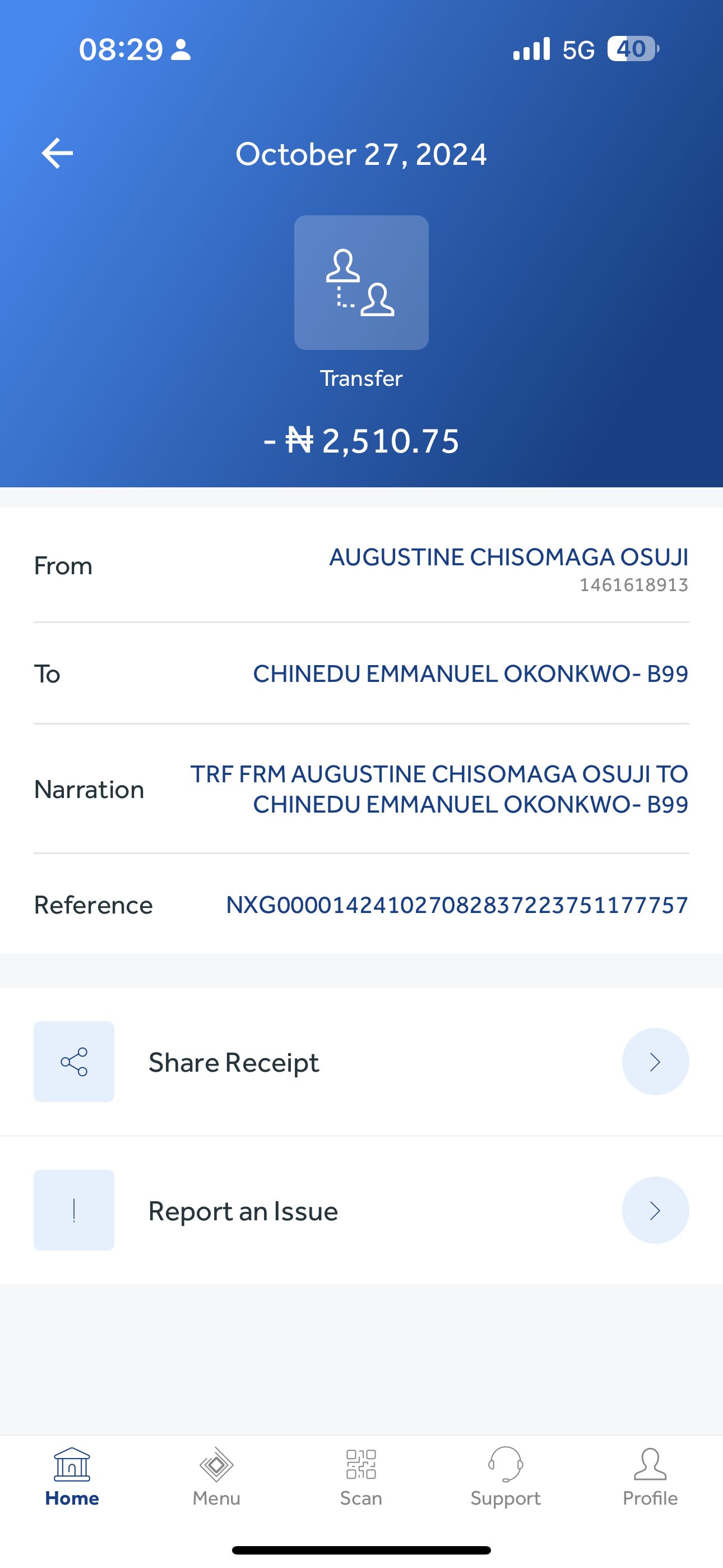Expand Share Receipt chevron button
The image size is (723, 1568).
pyautogui.click(x=655, y=1062)
